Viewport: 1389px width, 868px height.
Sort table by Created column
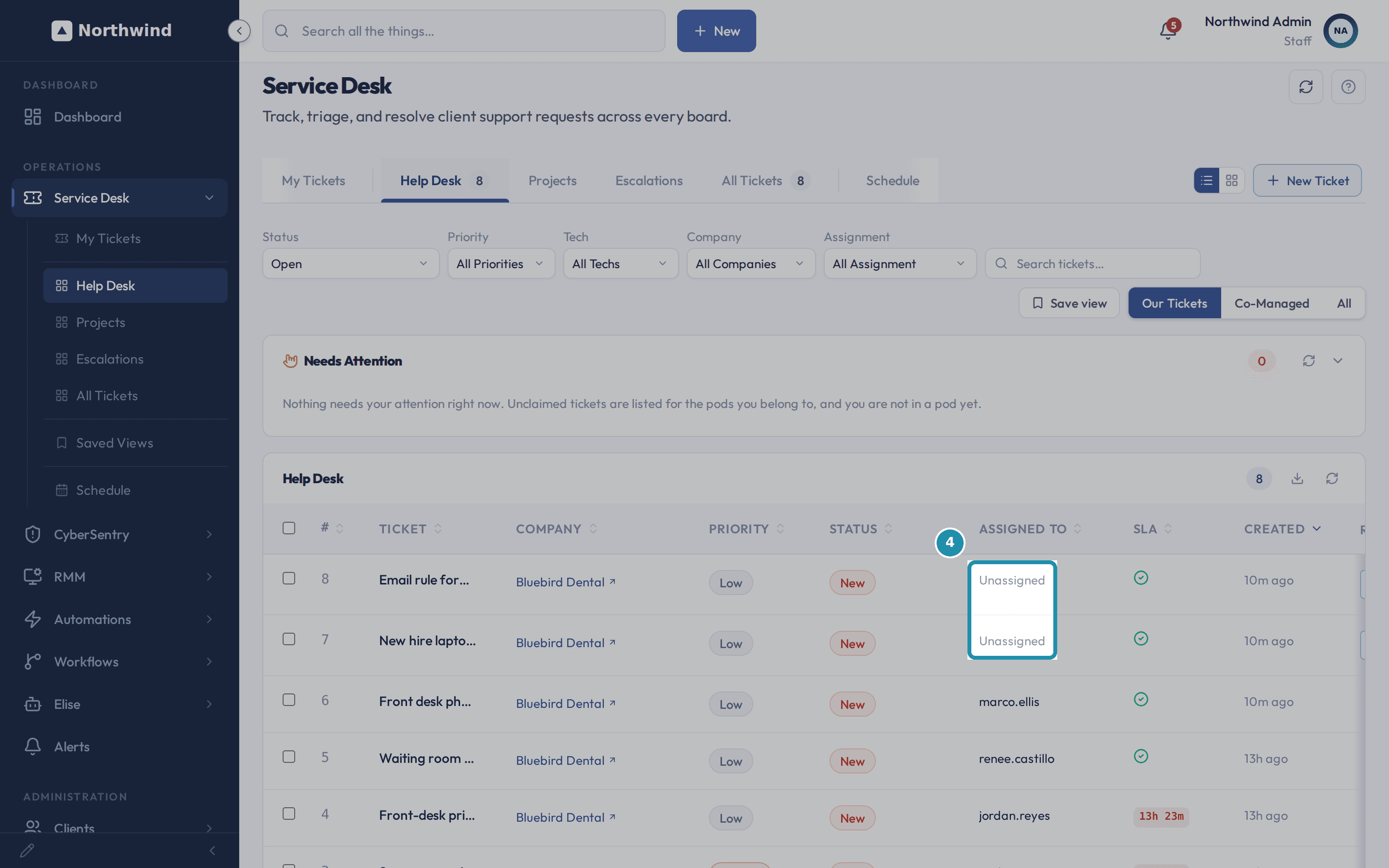(1283, 529)
